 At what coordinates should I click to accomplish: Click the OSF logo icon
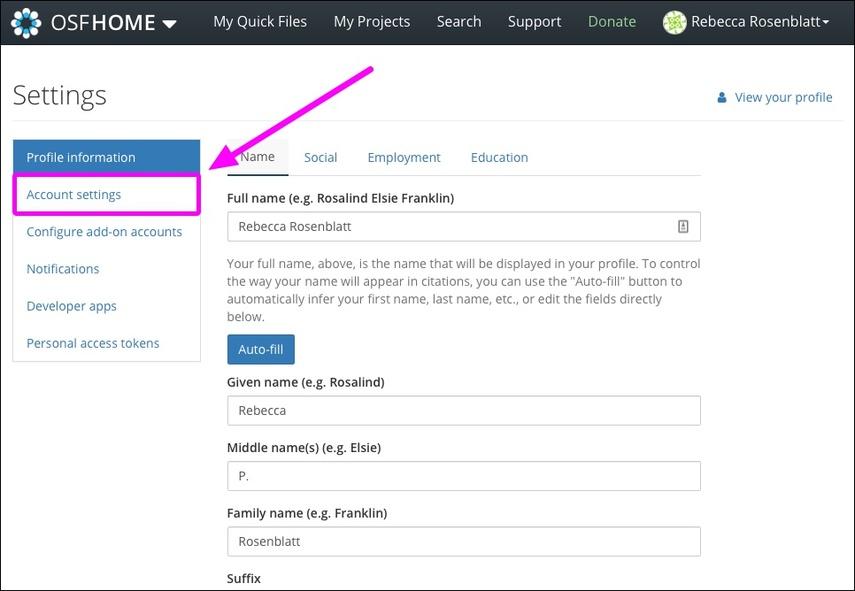(26, 23)
